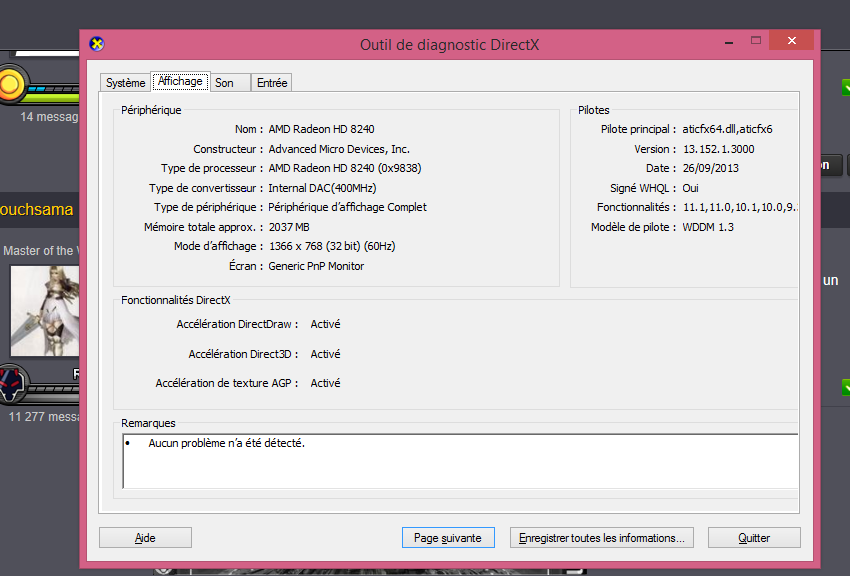The width and height of the screenshot is (850, 576).
Task: Click the Fonctionnalités 11.1,11.0,10.1 value
Action: [740, 207]
